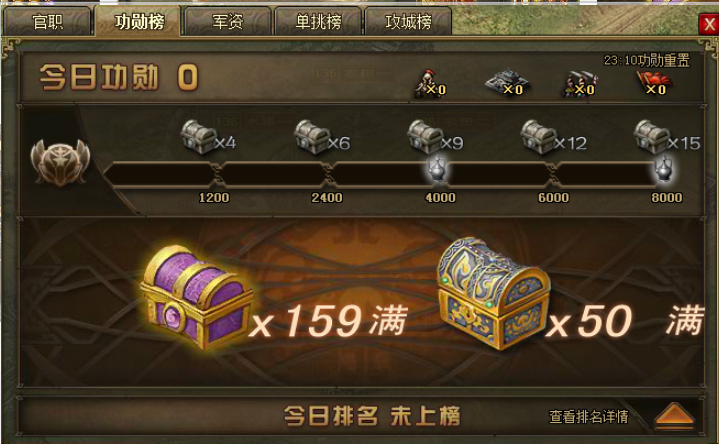
Task: Click the silver chest x12 reward
Action: 539,137
